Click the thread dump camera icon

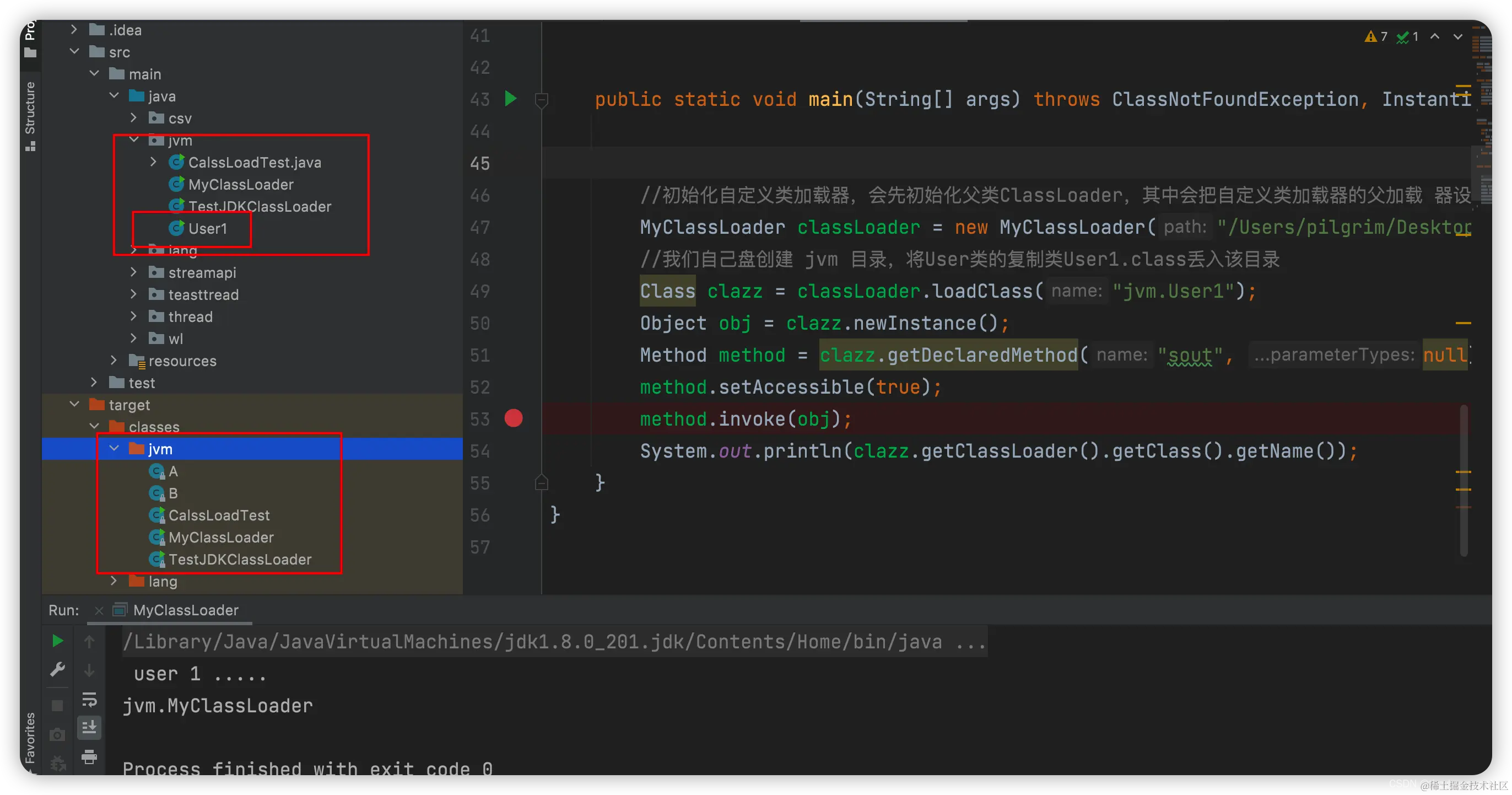pos(57,734)
